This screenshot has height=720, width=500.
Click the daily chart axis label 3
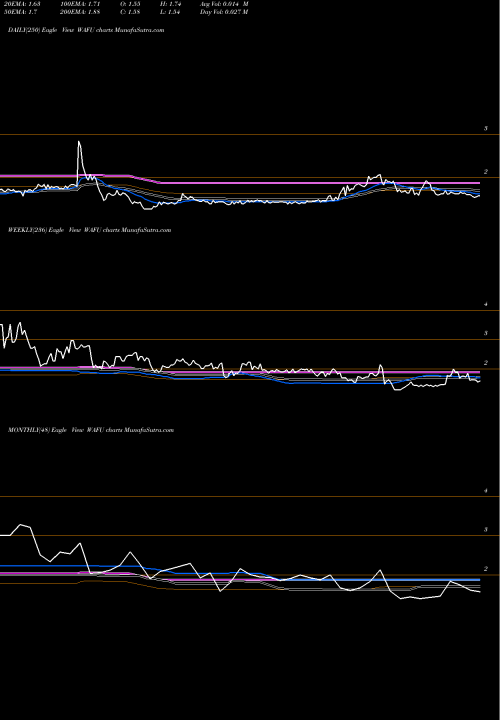pos(486,129)
